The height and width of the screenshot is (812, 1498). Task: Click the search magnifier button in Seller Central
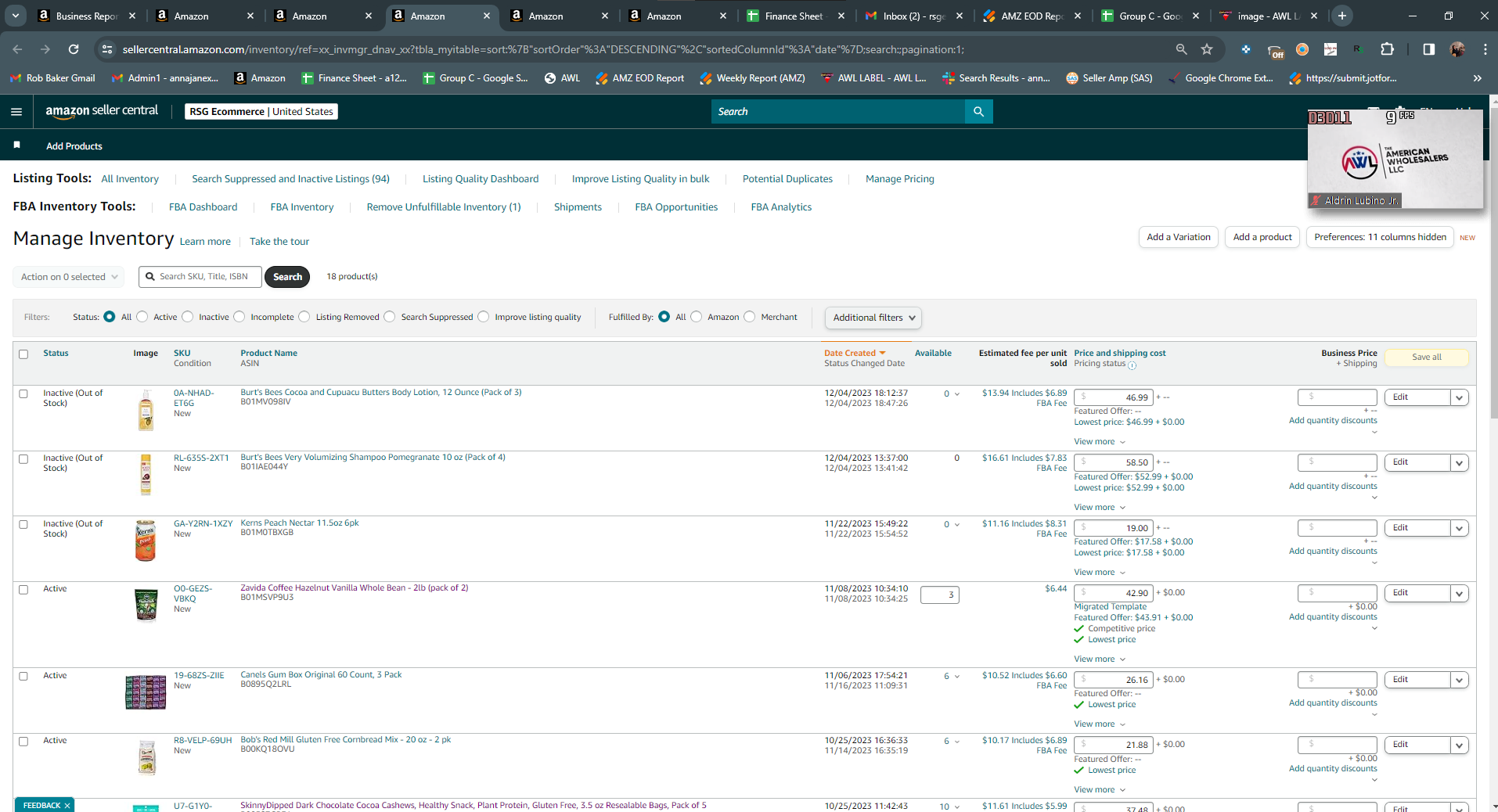click(978, 112)
